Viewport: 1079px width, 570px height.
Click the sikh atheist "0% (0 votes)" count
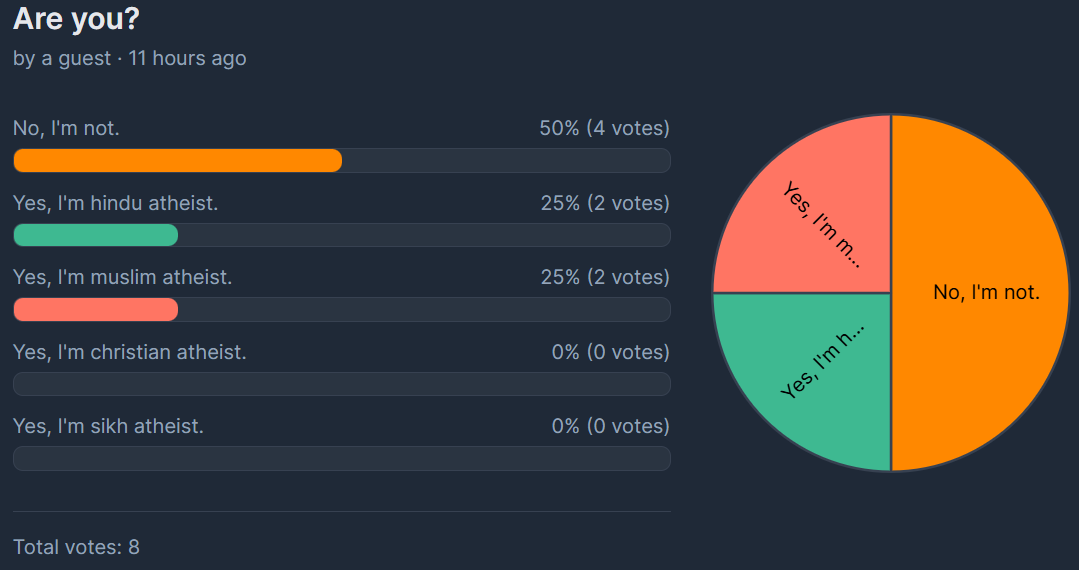pos(610,426)
